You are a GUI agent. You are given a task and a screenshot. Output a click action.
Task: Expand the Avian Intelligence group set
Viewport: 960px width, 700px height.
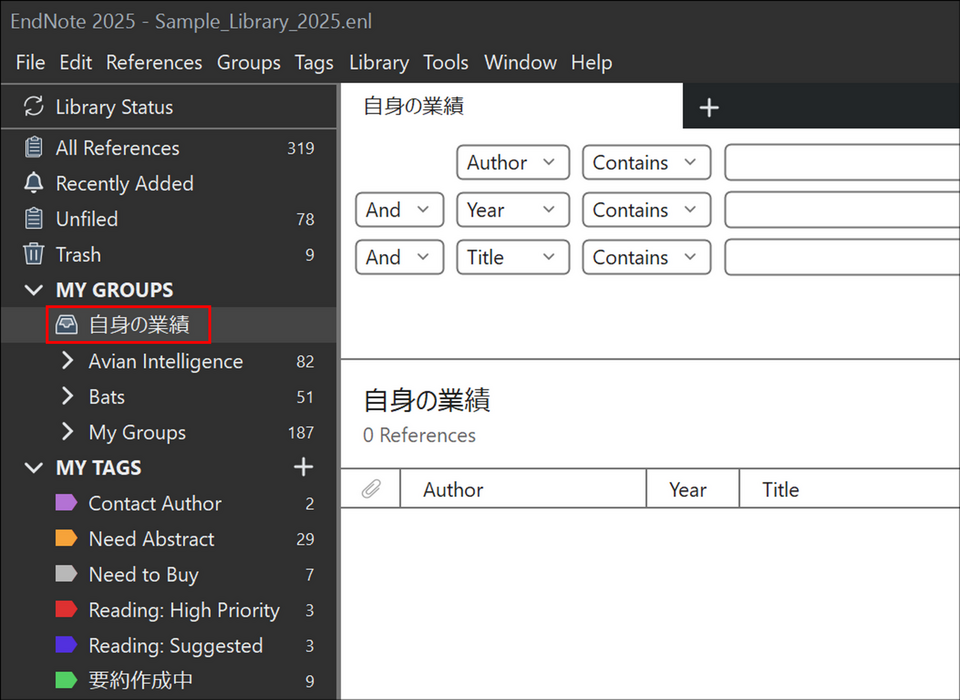67,361
